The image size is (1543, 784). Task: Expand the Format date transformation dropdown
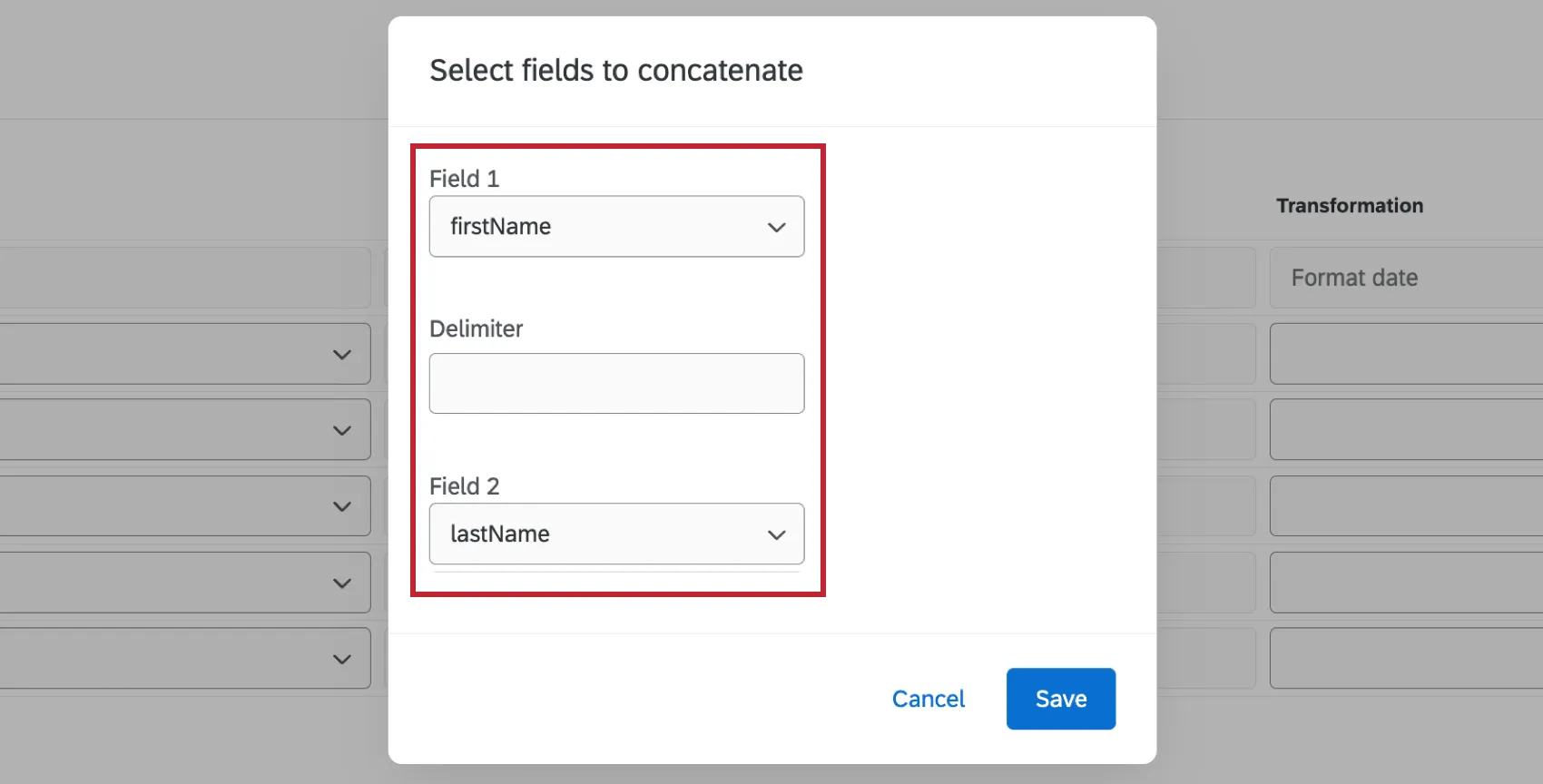click(x=1403, y=278)
